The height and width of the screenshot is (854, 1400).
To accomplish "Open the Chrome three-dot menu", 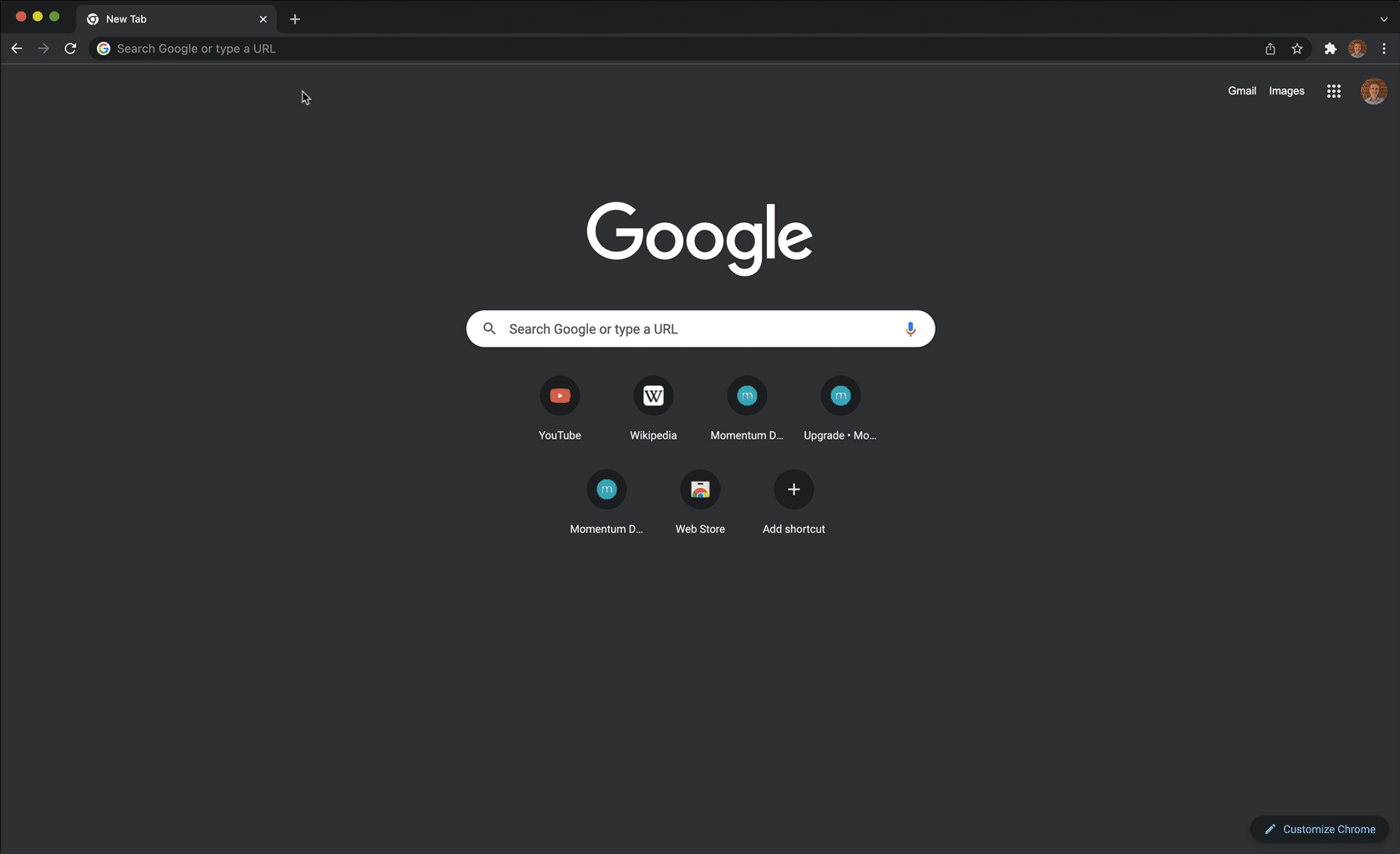I will [x=1383, y=48].
